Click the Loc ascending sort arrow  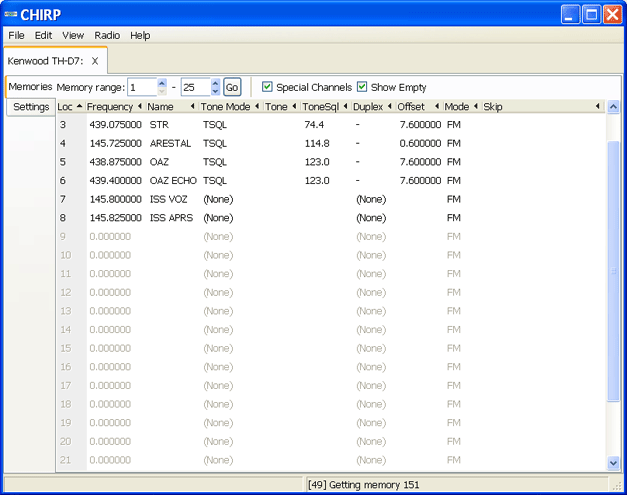pyautogui.click(x=79, y=106)
